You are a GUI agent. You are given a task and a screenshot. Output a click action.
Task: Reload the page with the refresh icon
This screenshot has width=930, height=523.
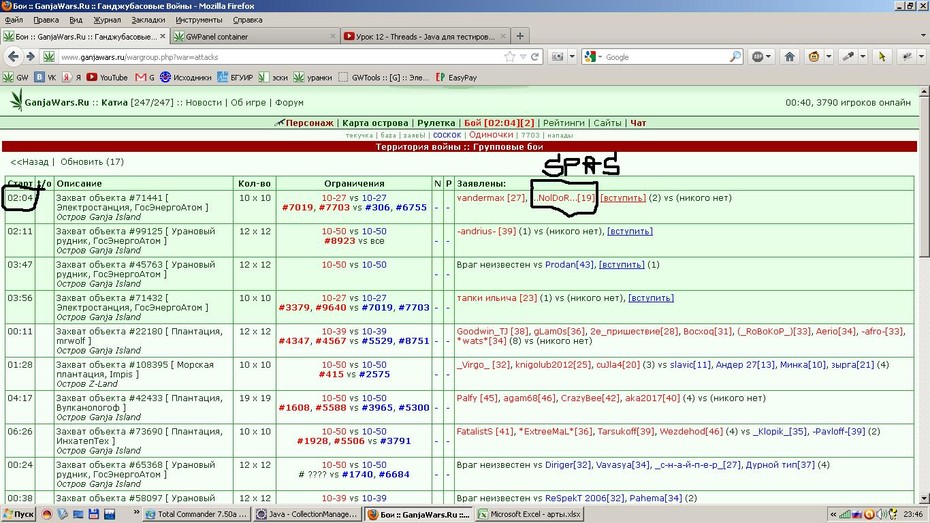[x=535, y=57]
